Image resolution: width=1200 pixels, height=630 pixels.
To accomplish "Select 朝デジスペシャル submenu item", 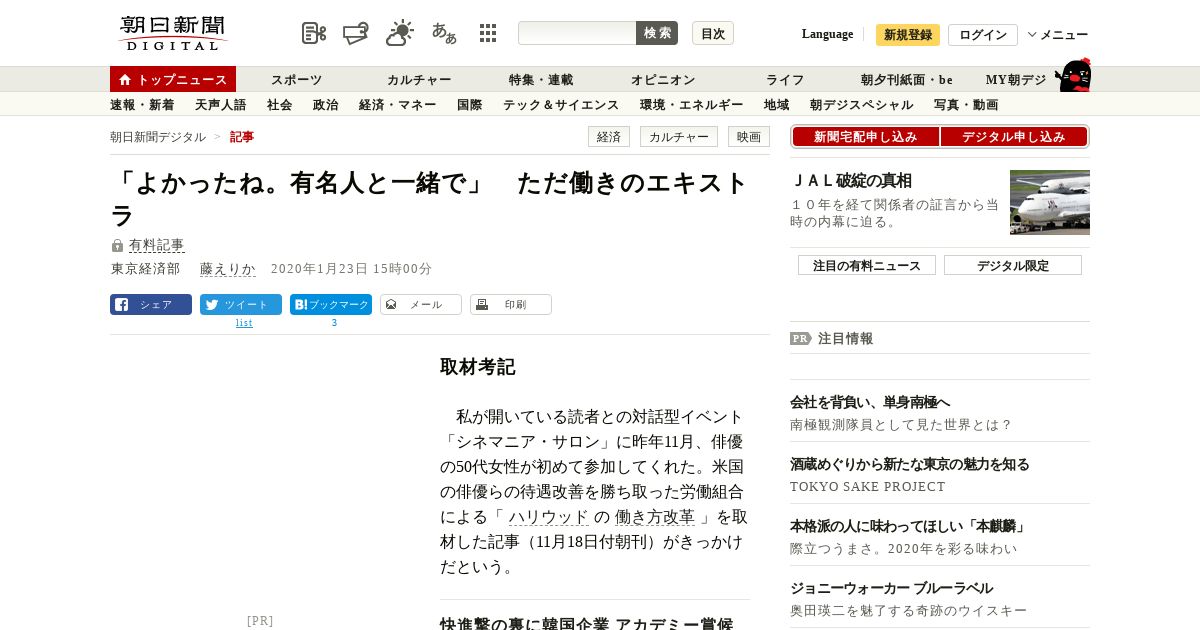I will click(862, 104).
